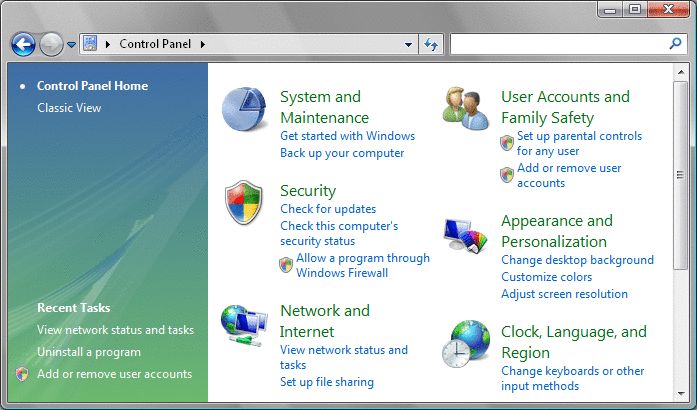The image size is (697, 410).
Task: Open Adjust screen resolution link
Action: click(x=564, y=294)
